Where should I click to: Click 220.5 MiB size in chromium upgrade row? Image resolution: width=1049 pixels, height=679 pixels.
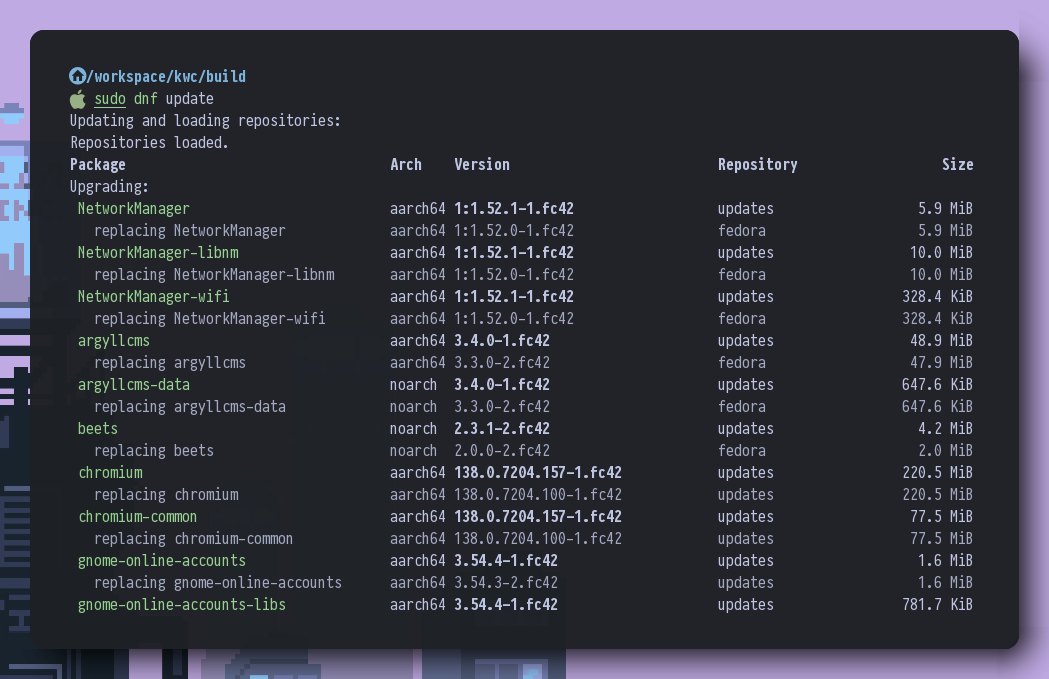click(937, 473)
